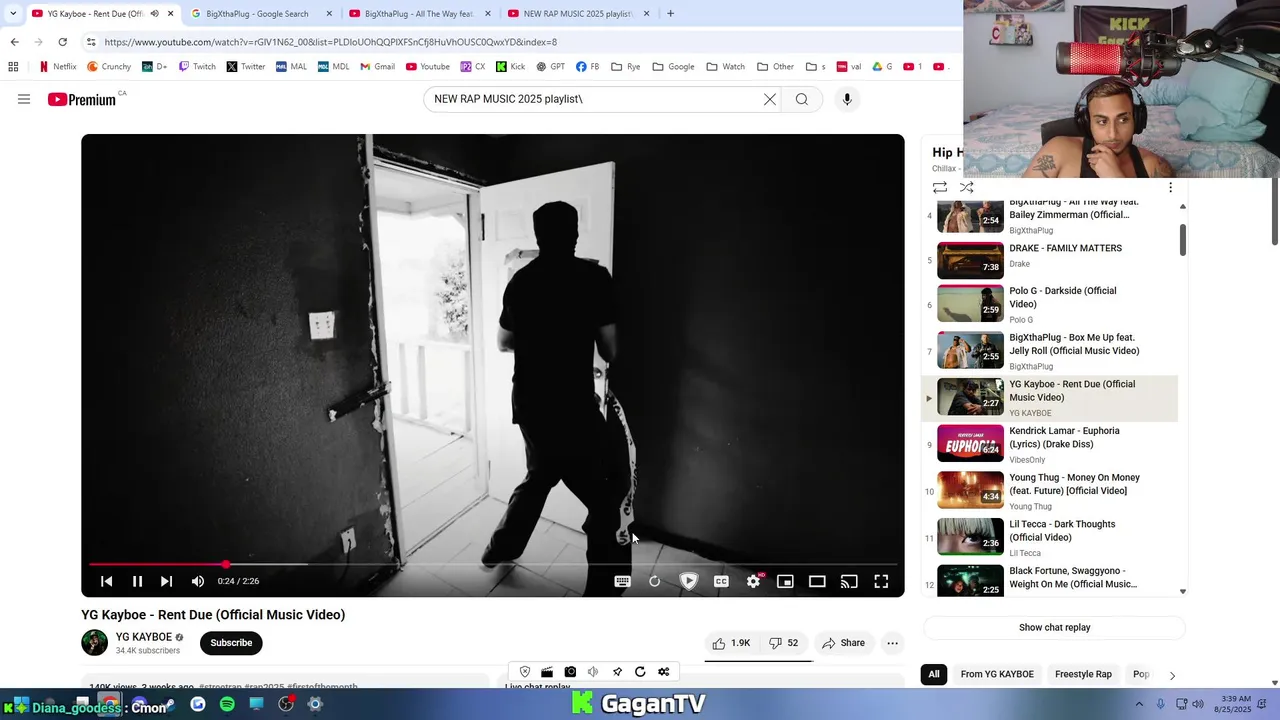The image size is (1280, 720).
Task: Focus the YouTube search field
Action: 595,99
